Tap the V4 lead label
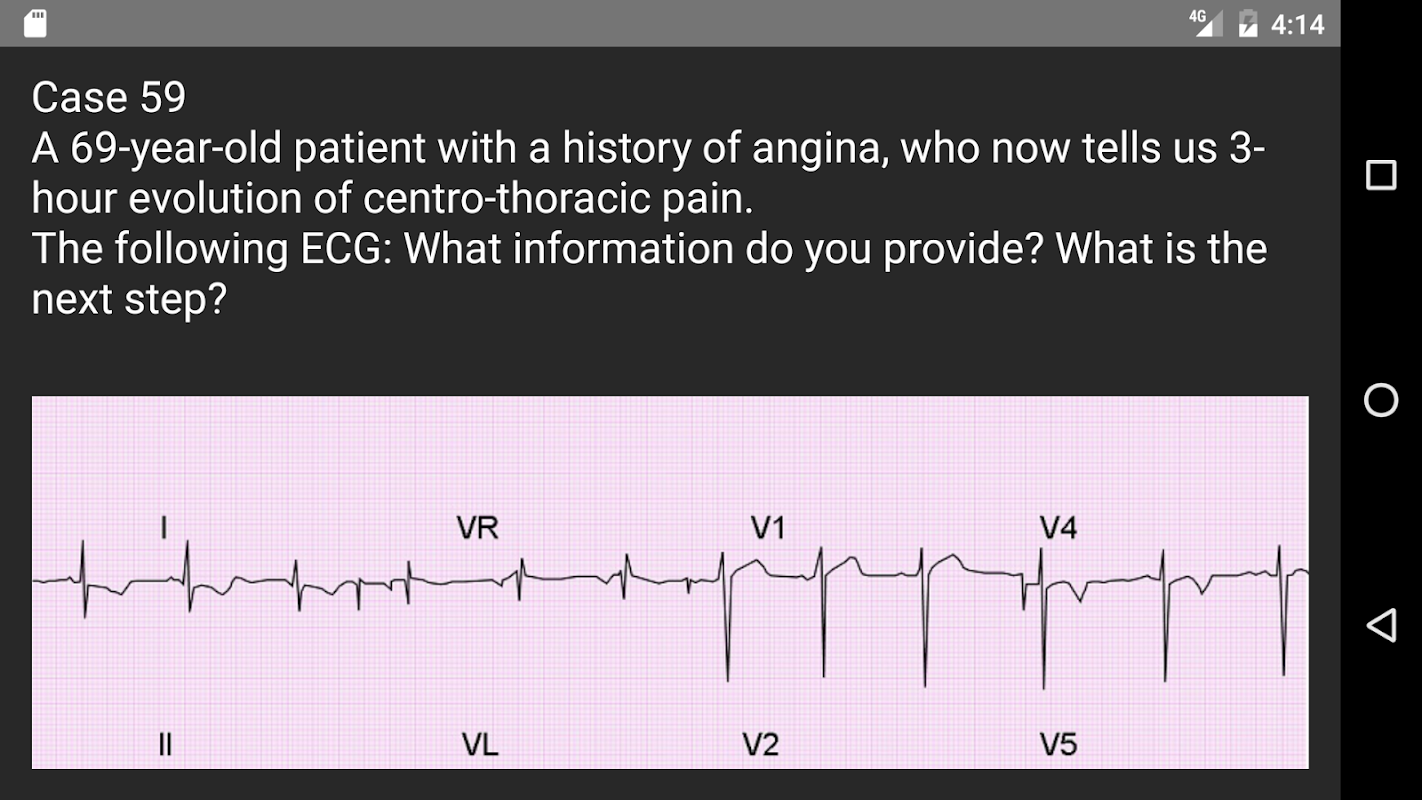The width and height of the screenshot is (1422, 800). 1058,527
